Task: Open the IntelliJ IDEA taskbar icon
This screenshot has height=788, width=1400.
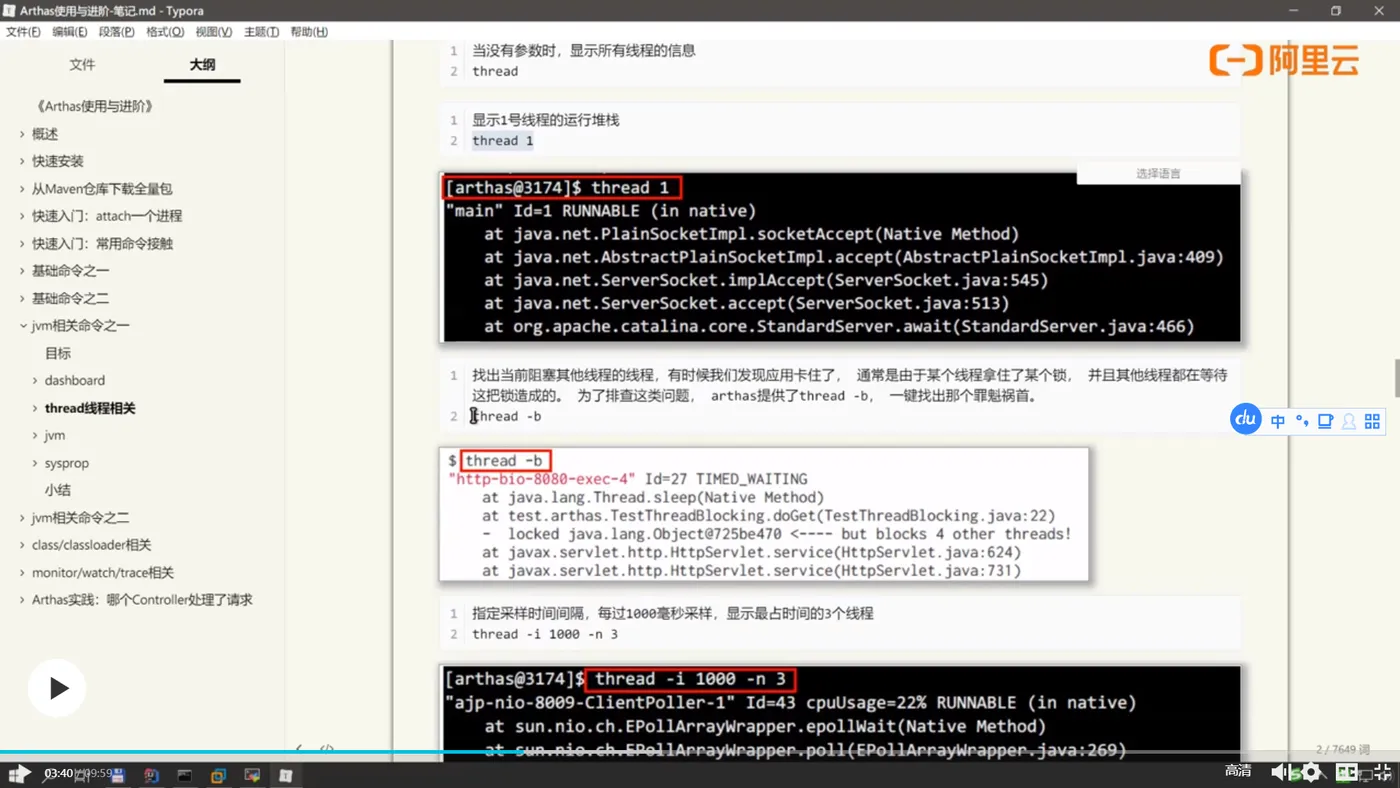Action: point(151,775)
